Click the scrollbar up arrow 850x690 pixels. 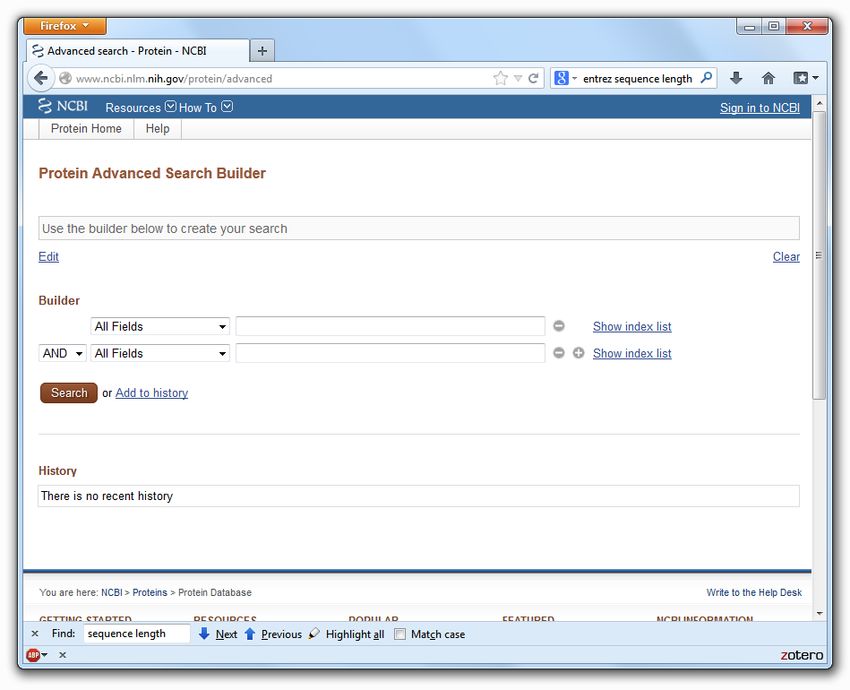tap(819, 102)
